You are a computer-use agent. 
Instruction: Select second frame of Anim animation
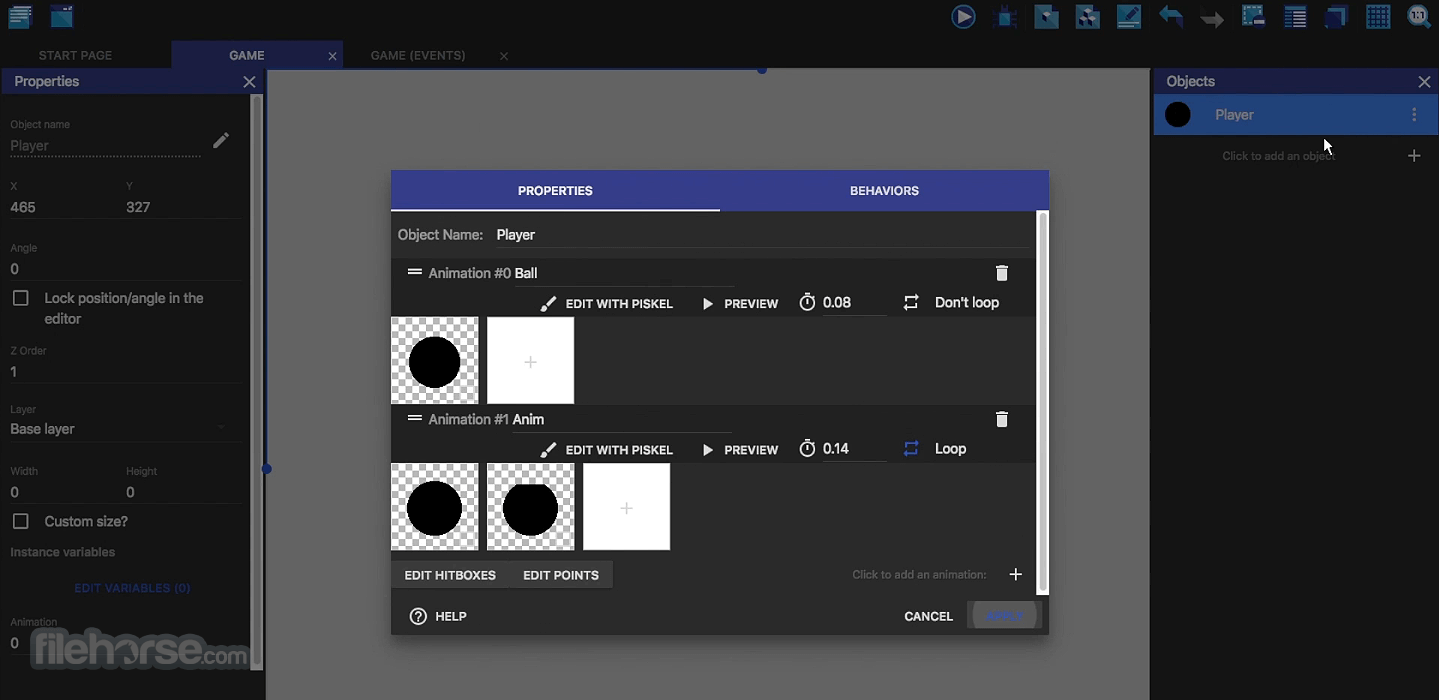coord(530,506)
